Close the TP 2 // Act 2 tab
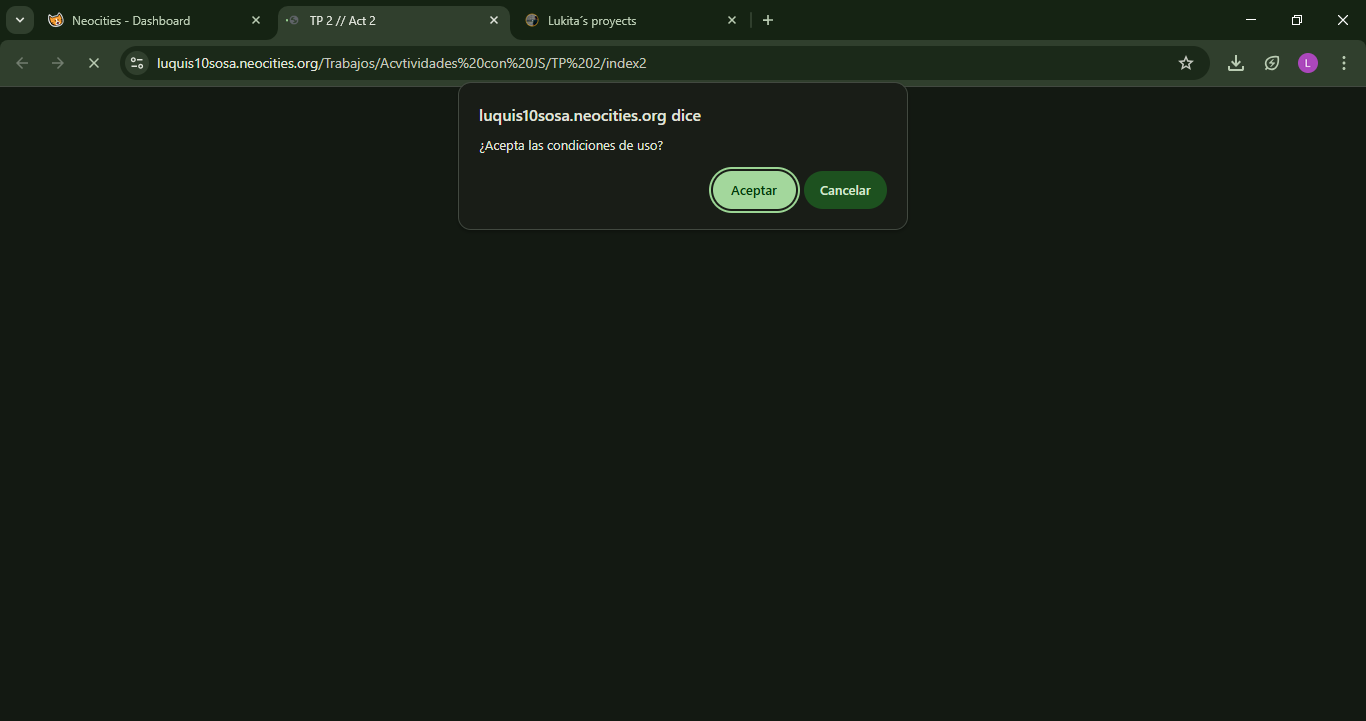The height and width of the screenshot is (721, 1366). (494, 20)
